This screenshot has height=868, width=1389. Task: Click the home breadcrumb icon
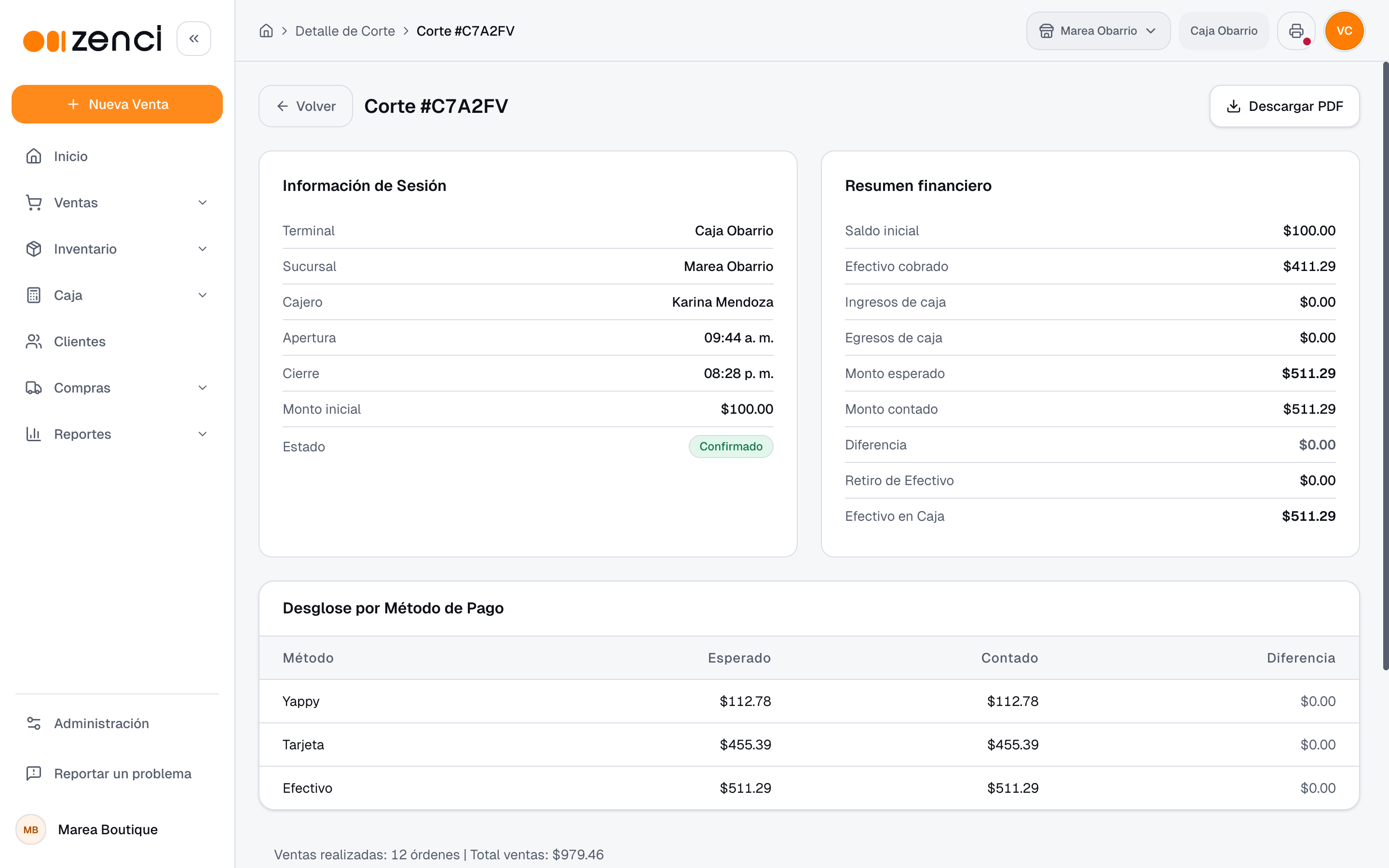pos(266,31)
